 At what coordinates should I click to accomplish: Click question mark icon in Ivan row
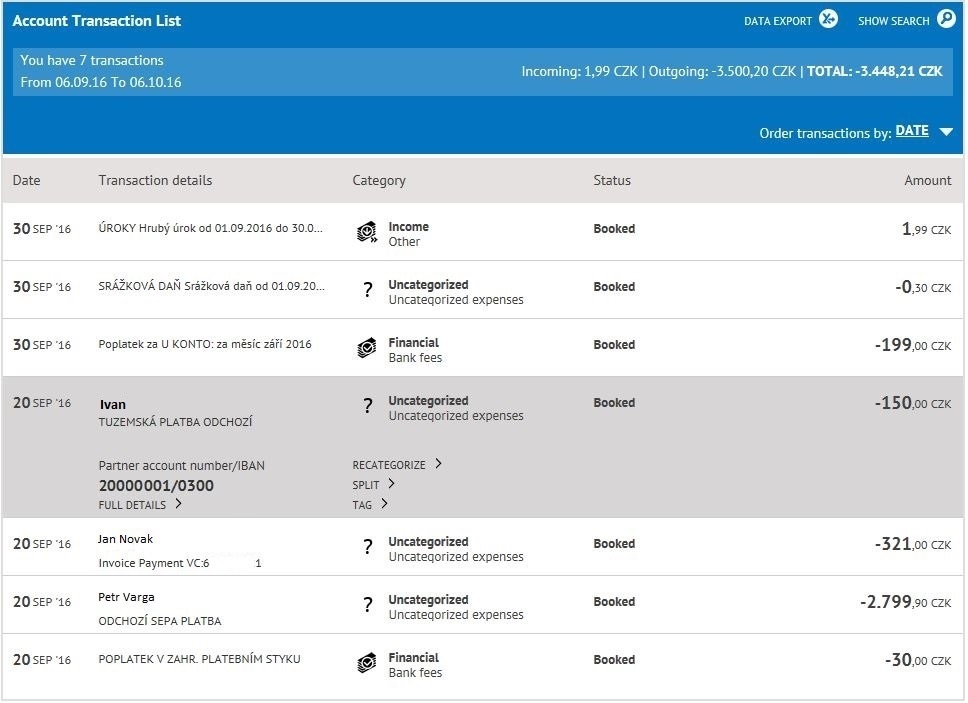[x=368, y=406]
